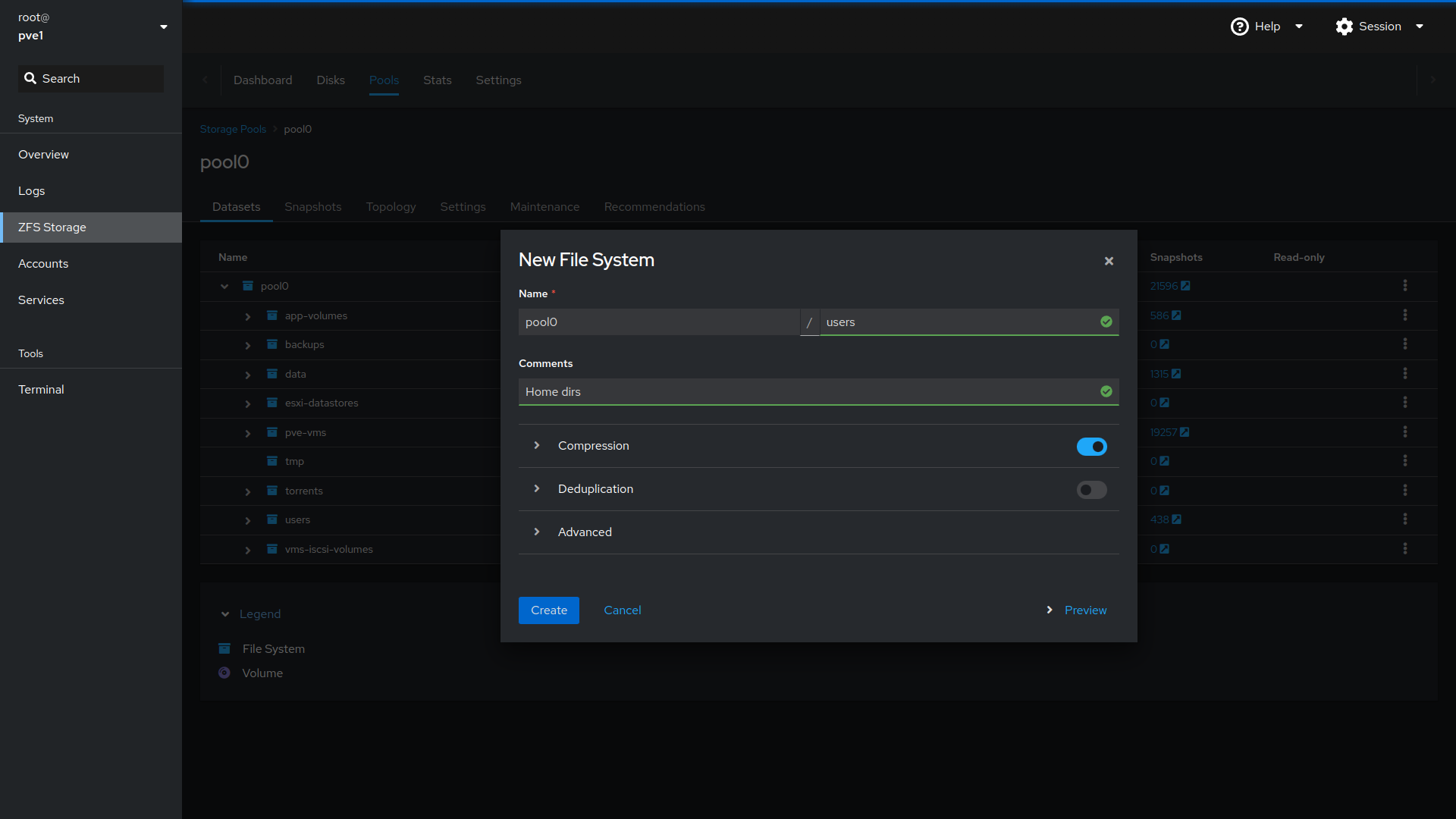1456x819 pixels.
Task: Open the data snapshots edit icon (1315)
Action: coord(1176,374)
